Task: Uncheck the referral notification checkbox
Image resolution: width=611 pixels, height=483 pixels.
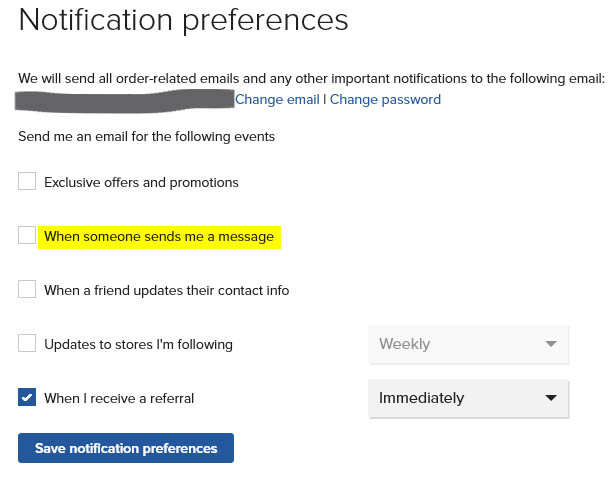Action: pyautogui.click(x=27, y=397)
